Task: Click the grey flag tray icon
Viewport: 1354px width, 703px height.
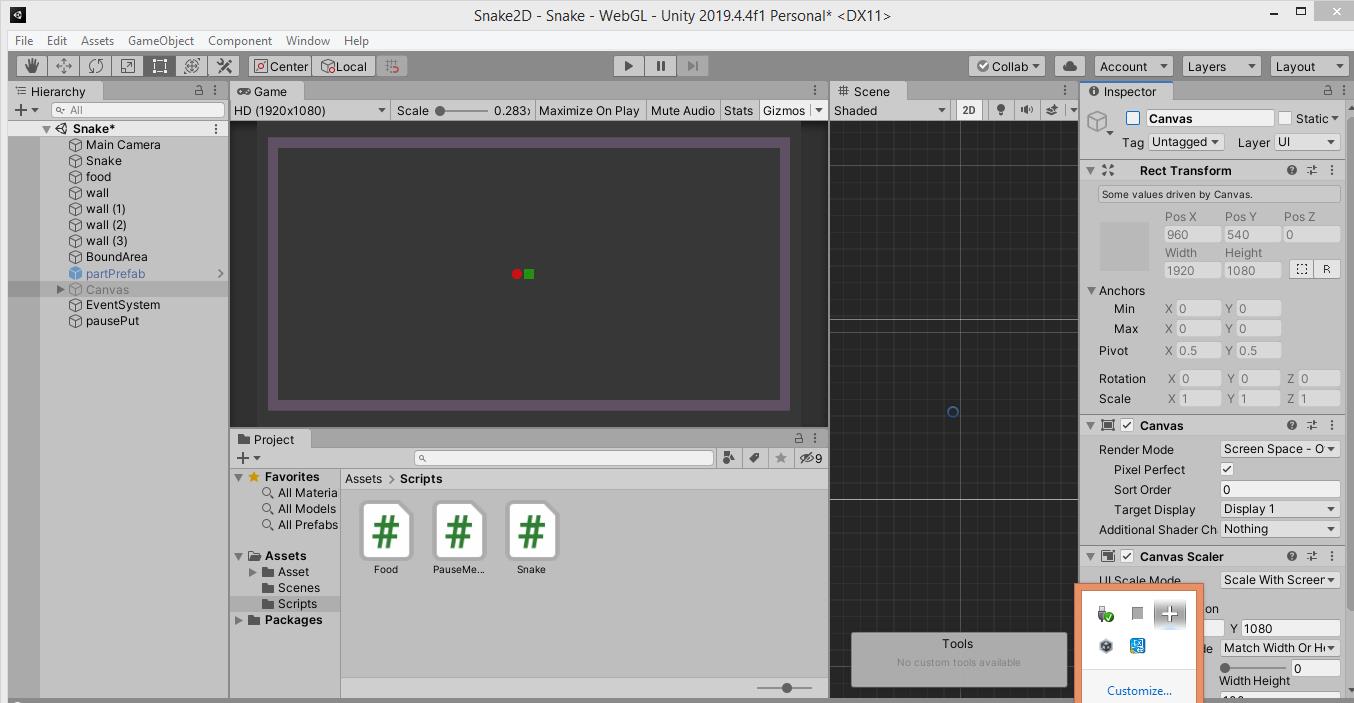Action: (1137, 614)
